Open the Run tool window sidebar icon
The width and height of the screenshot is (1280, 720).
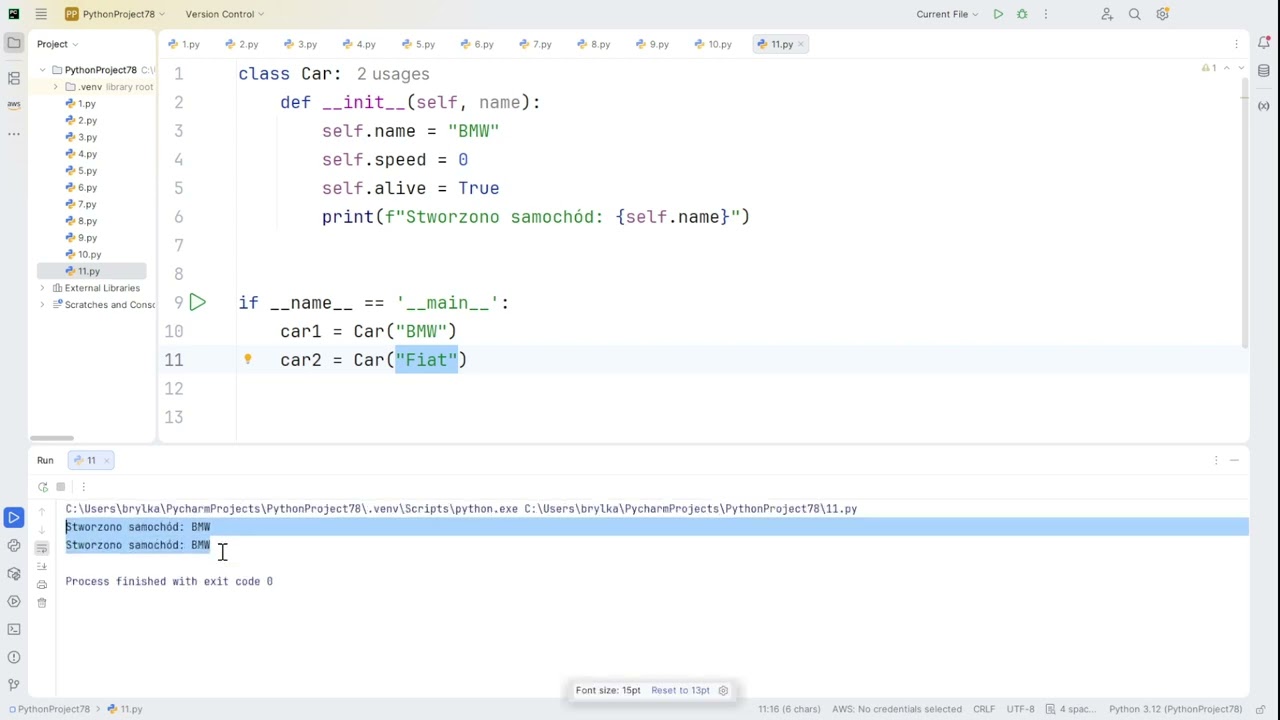14,517
